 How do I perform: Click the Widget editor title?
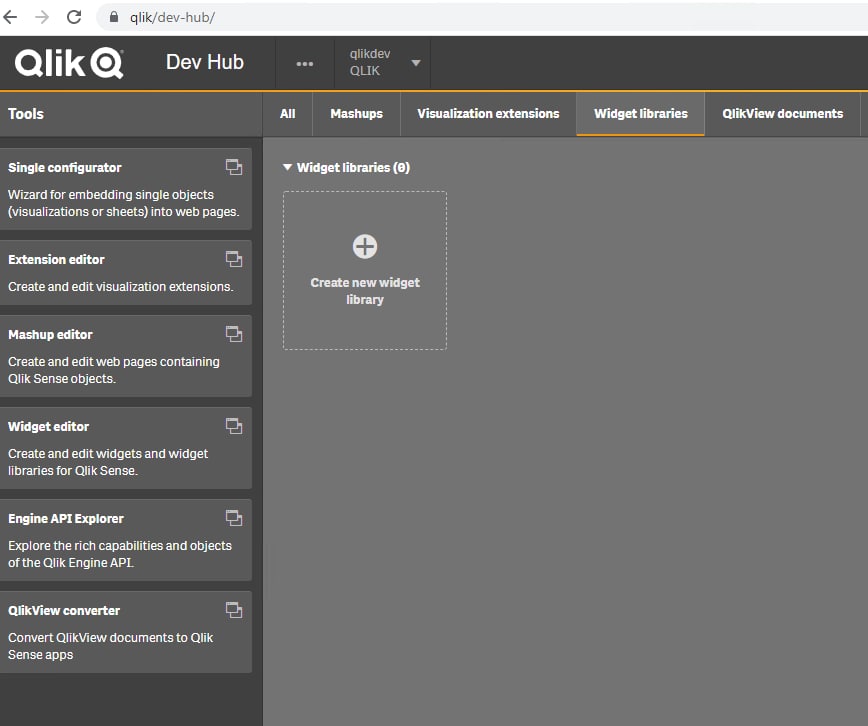tap(48, 426)
